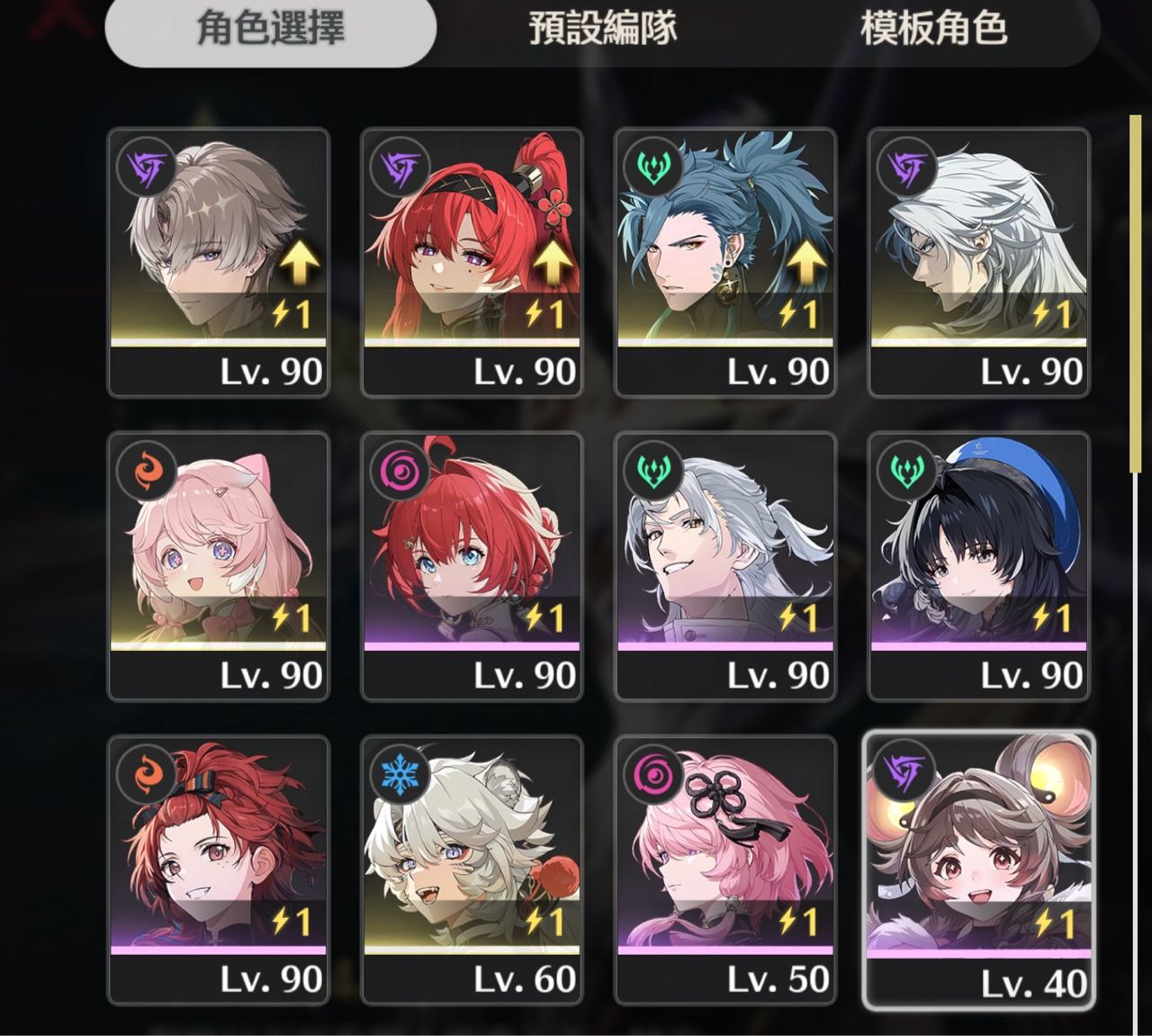Select the pink-haired girl with cat ear bow

click(218, 566)
